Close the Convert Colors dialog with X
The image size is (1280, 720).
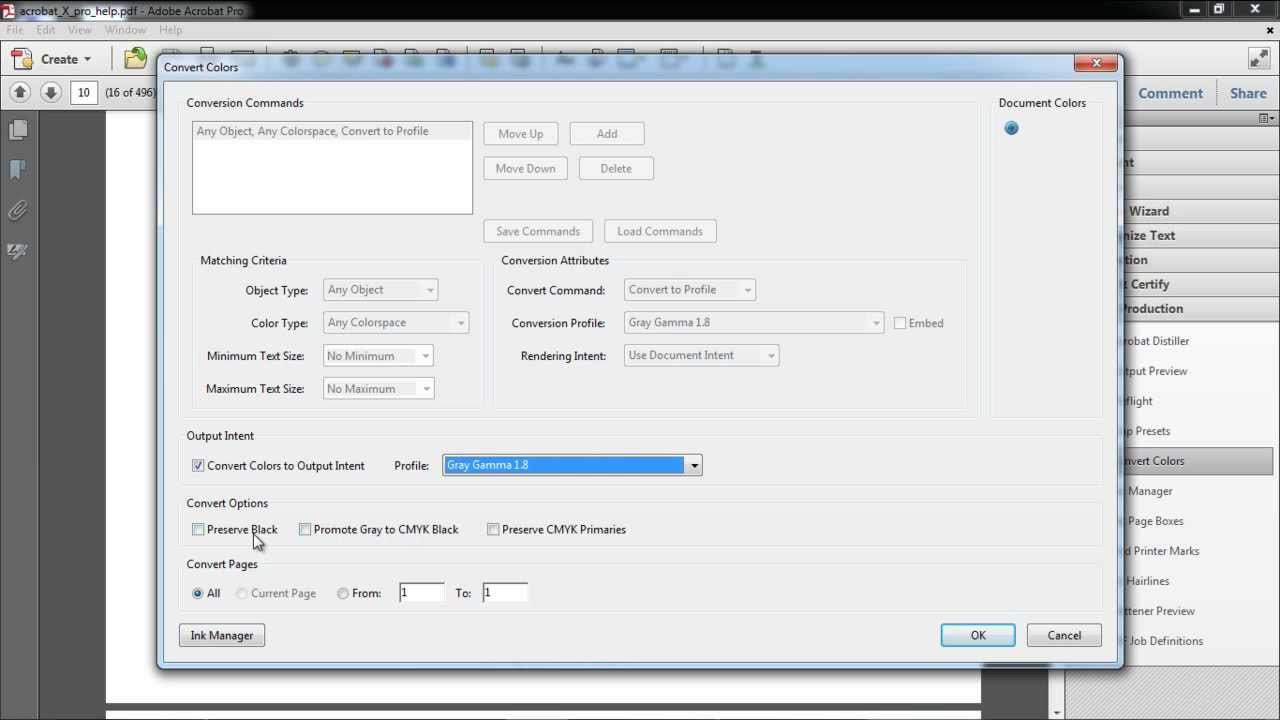tap(1095, 63)
